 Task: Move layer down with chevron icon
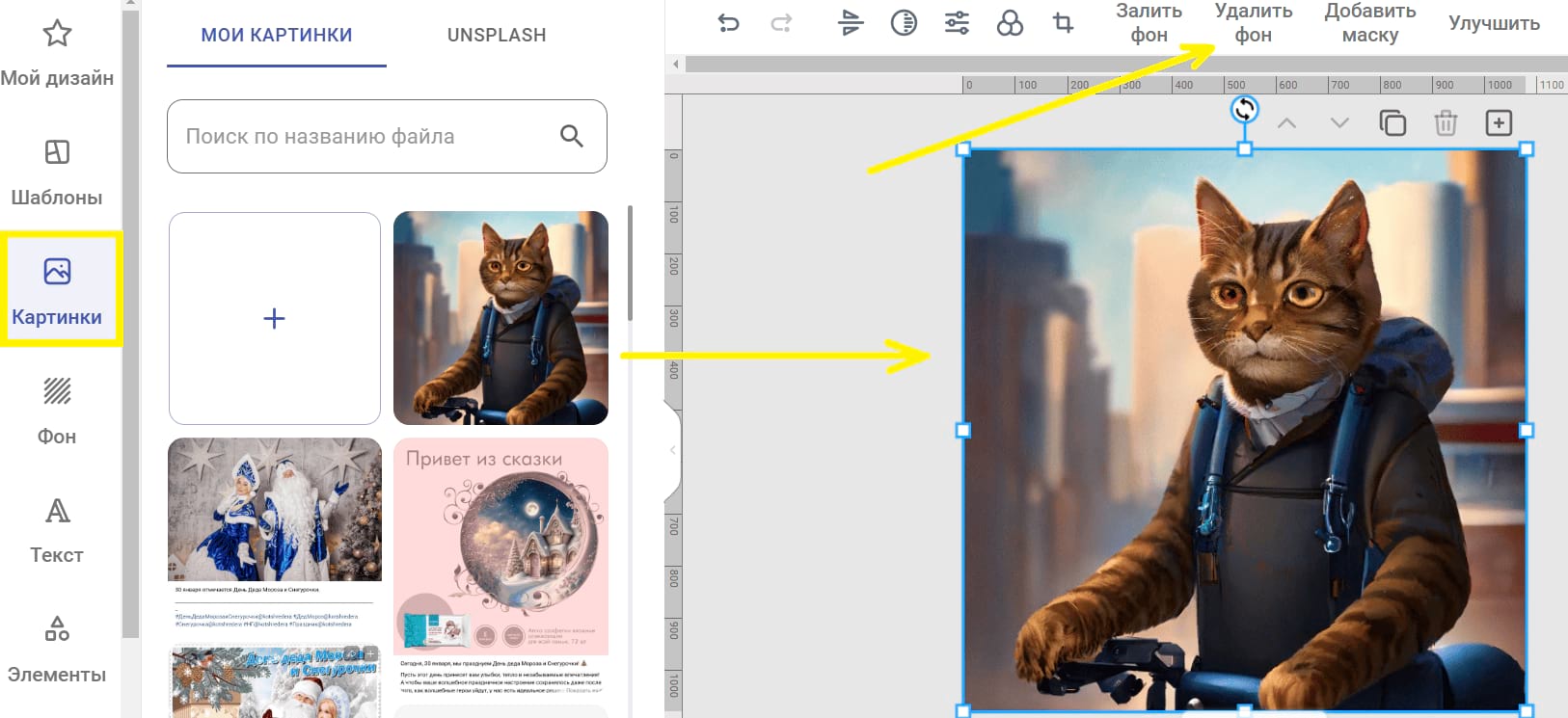[1339, 123]
